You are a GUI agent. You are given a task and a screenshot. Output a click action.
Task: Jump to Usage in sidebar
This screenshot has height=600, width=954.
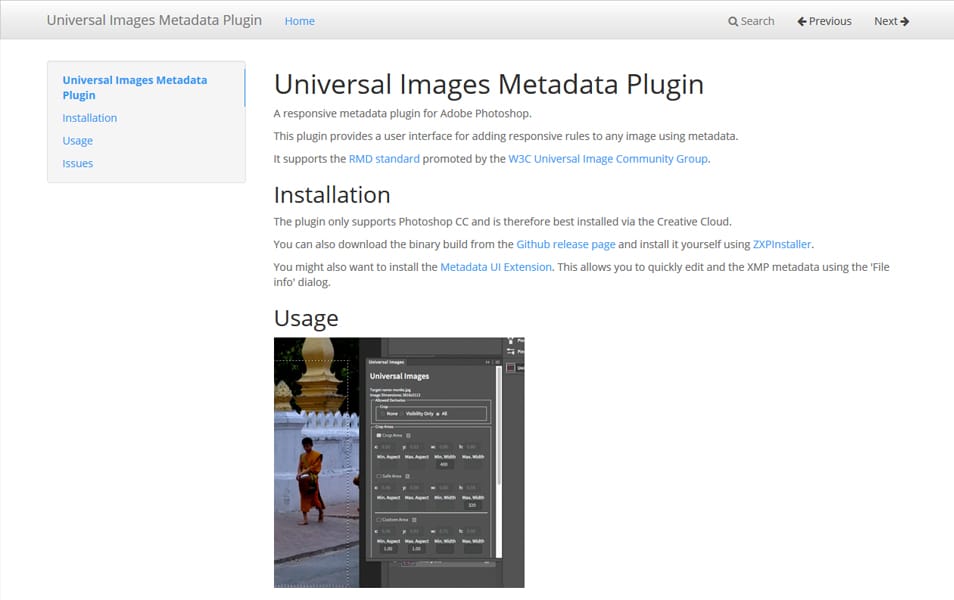tap(77, 141)
